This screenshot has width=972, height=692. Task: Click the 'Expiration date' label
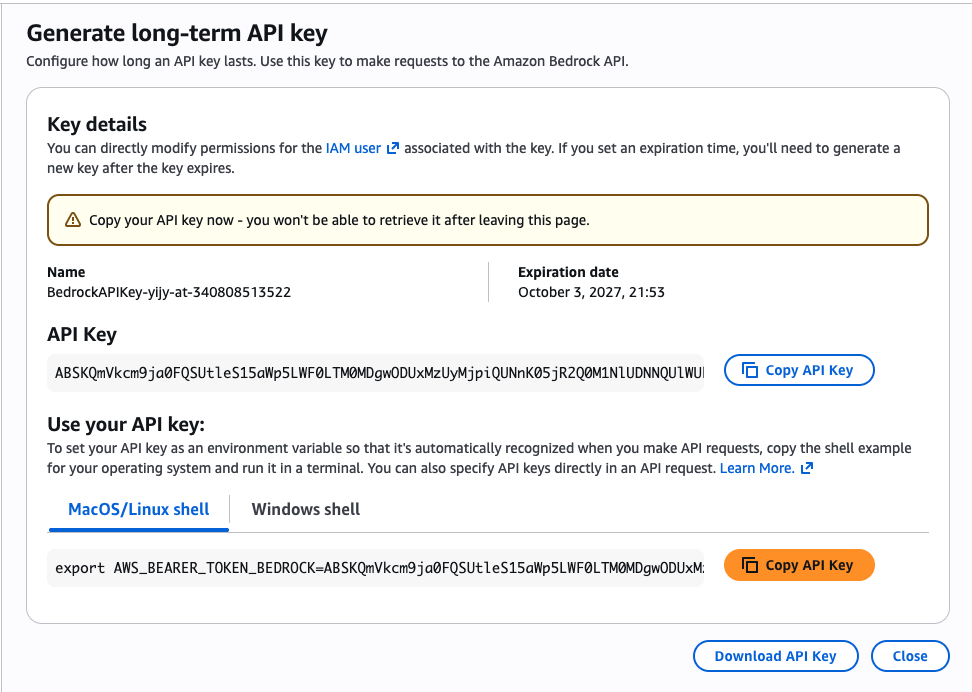pos(568,272)
